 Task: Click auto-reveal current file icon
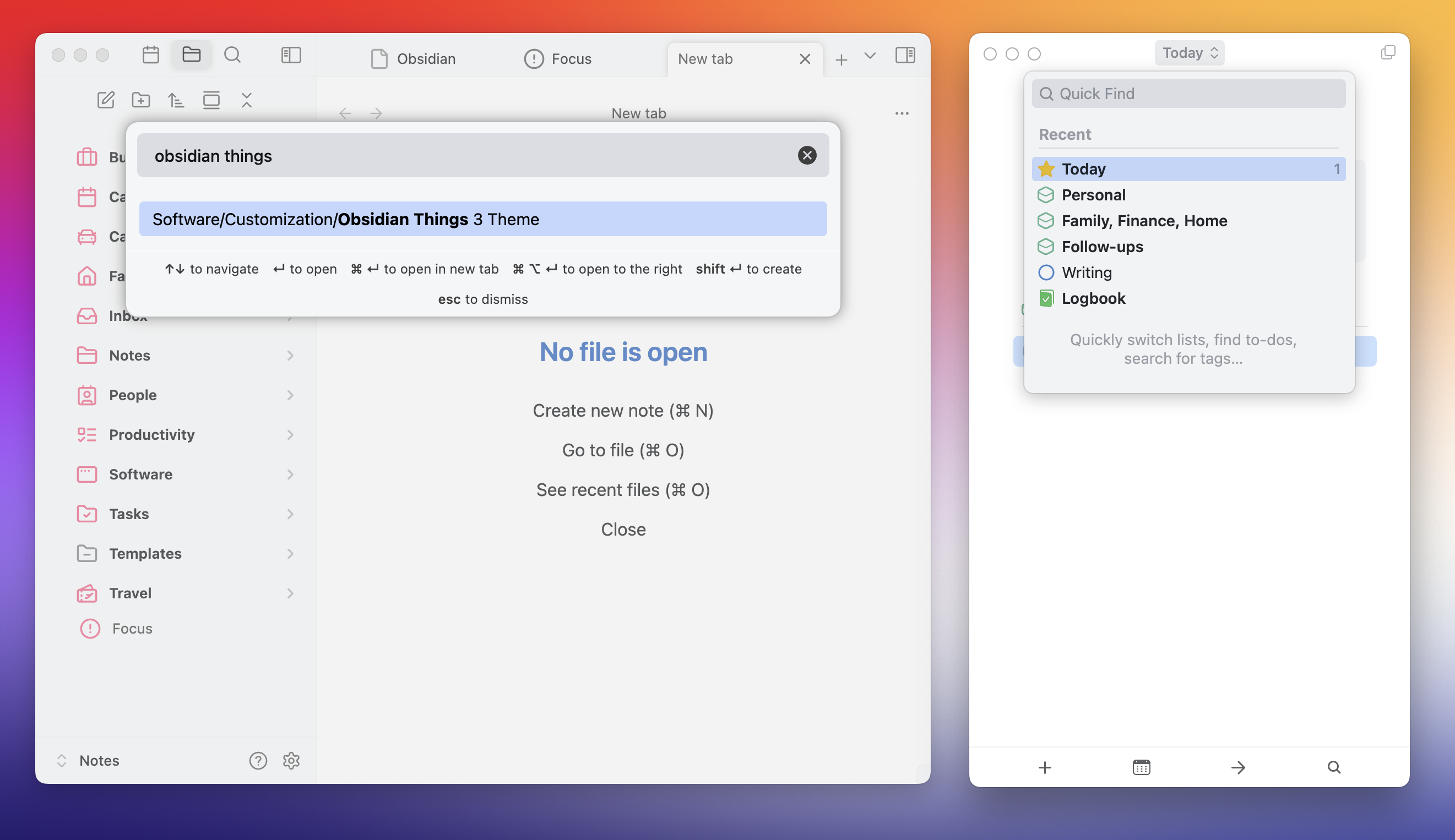point(211,100)
